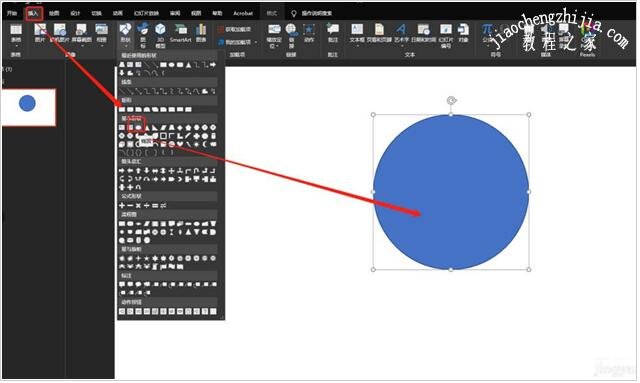Viewport: 640px width, 383px height.
Task: Select the first Flowchart Process shape
Action: [x=122, y=224]
